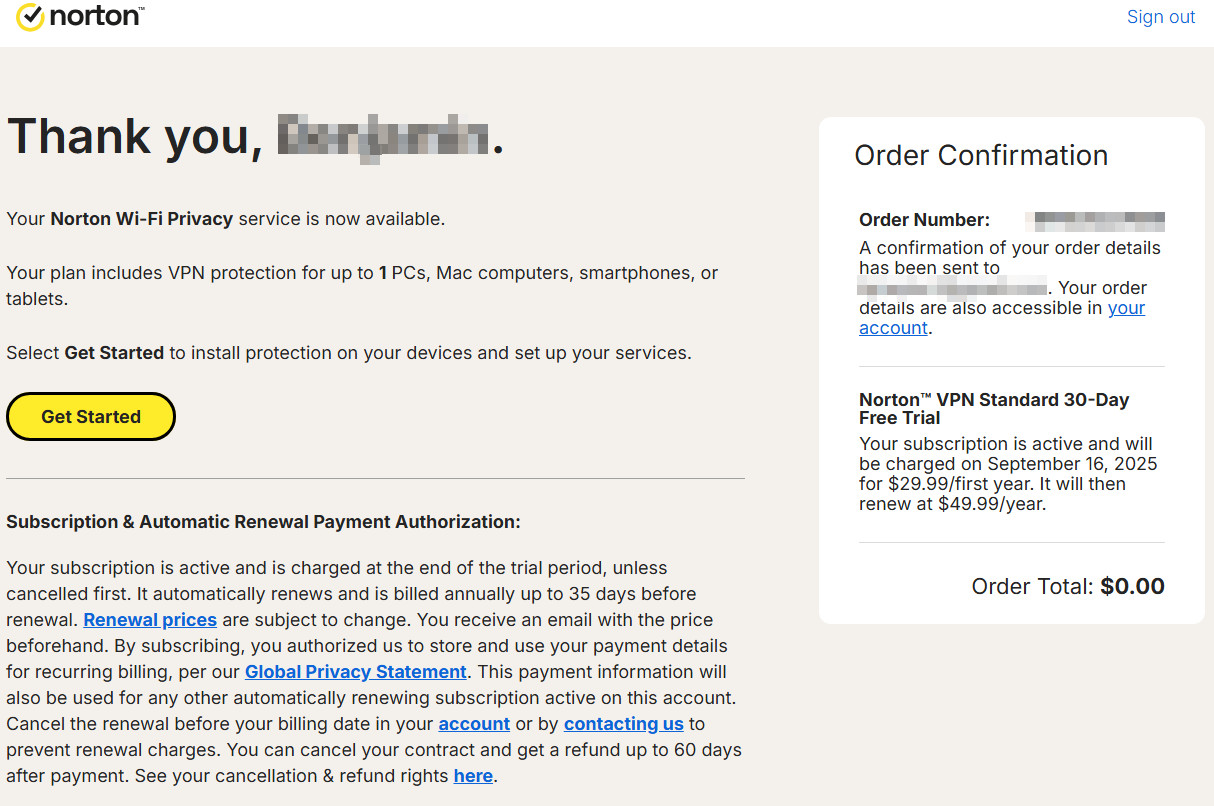
Task: Click the $0.00 order total amount
Action: point(1132,586)
